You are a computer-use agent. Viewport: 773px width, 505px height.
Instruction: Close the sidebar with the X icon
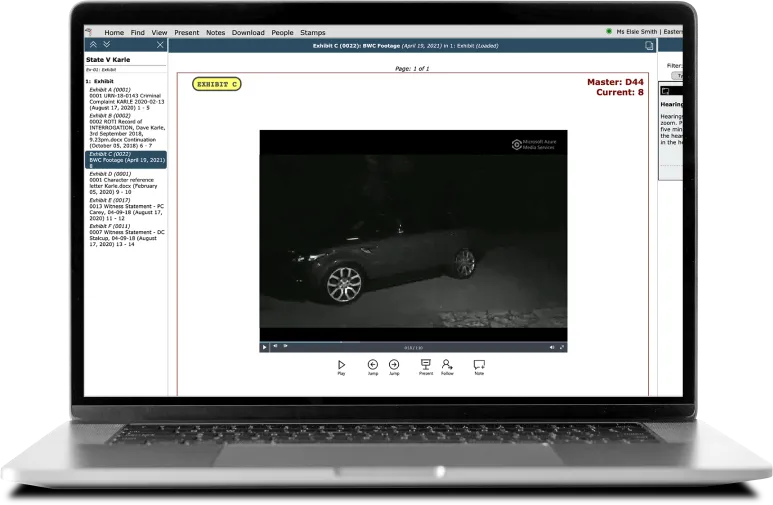160,45
